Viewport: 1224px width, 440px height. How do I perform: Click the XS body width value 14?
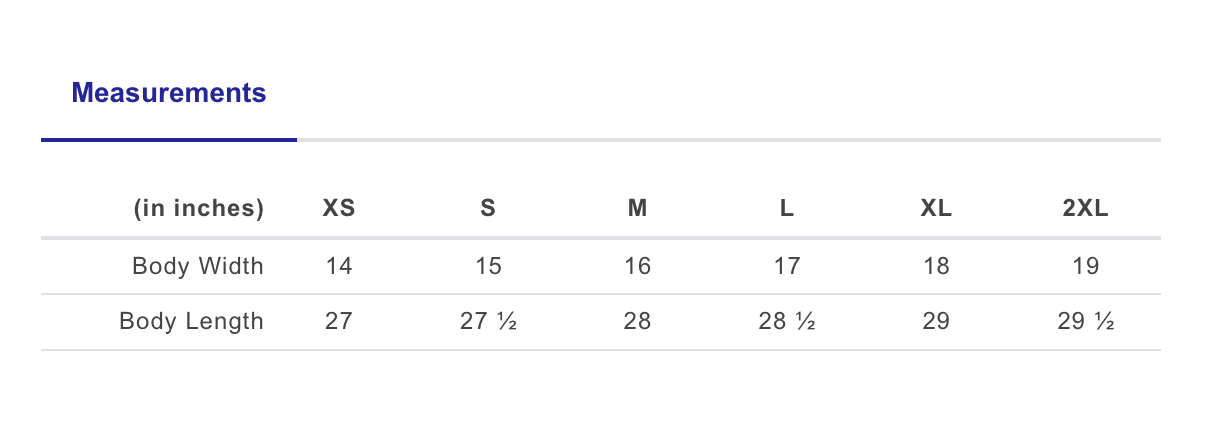[339, 266]
